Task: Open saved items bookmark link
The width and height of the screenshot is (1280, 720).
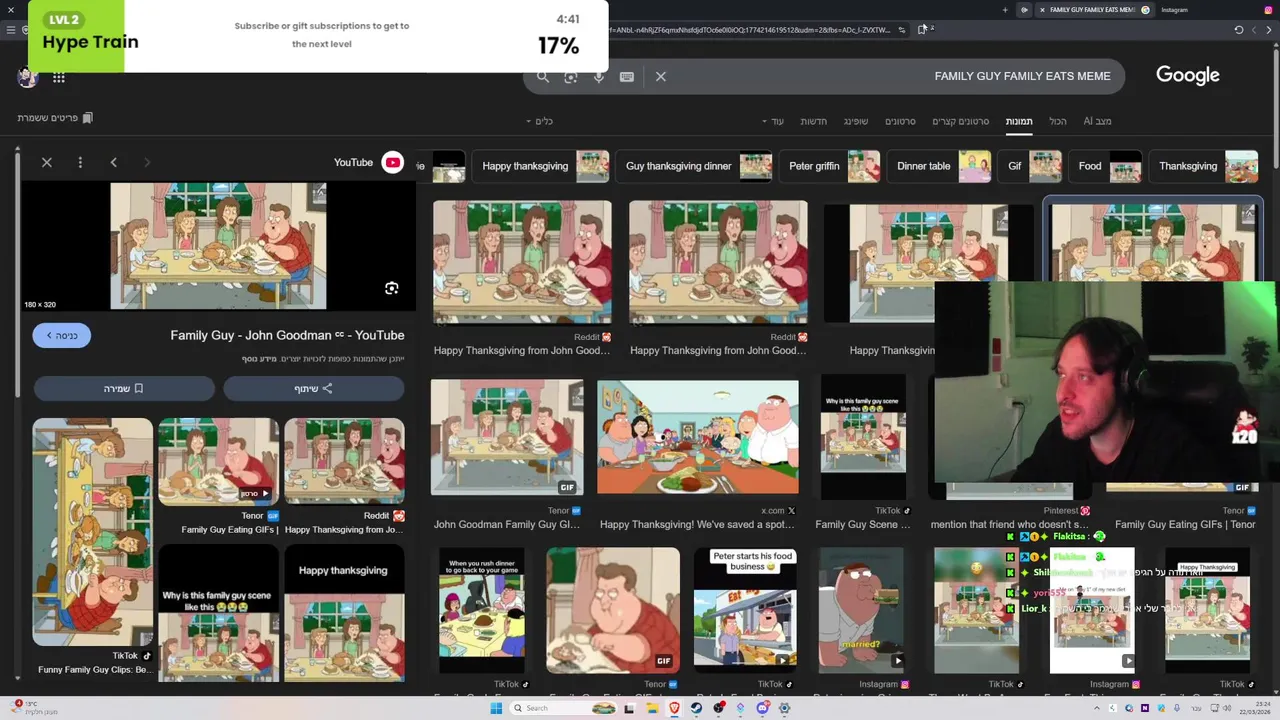Action: pyautogui.click(x=55, y=118)
